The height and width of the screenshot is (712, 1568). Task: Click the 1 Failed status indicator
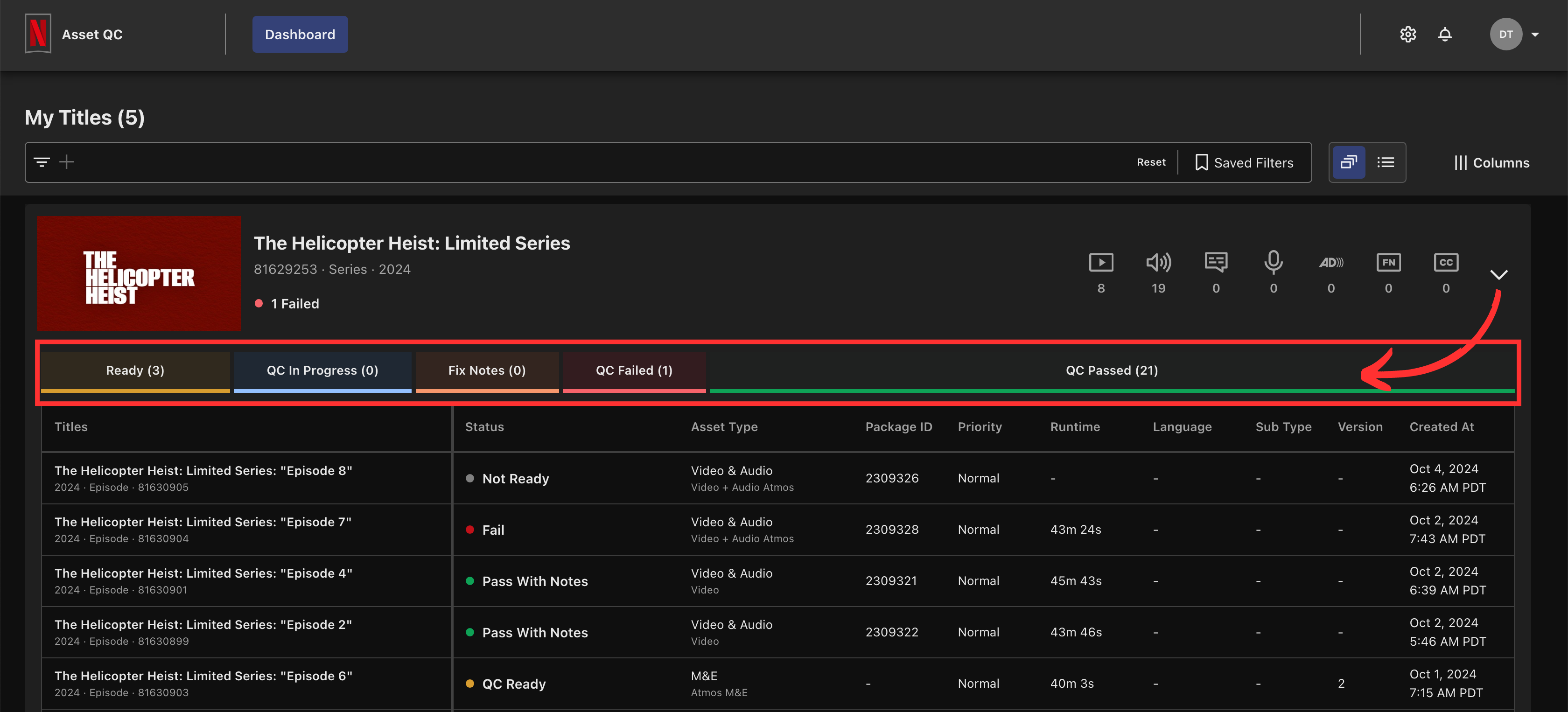tap(287, 304)
